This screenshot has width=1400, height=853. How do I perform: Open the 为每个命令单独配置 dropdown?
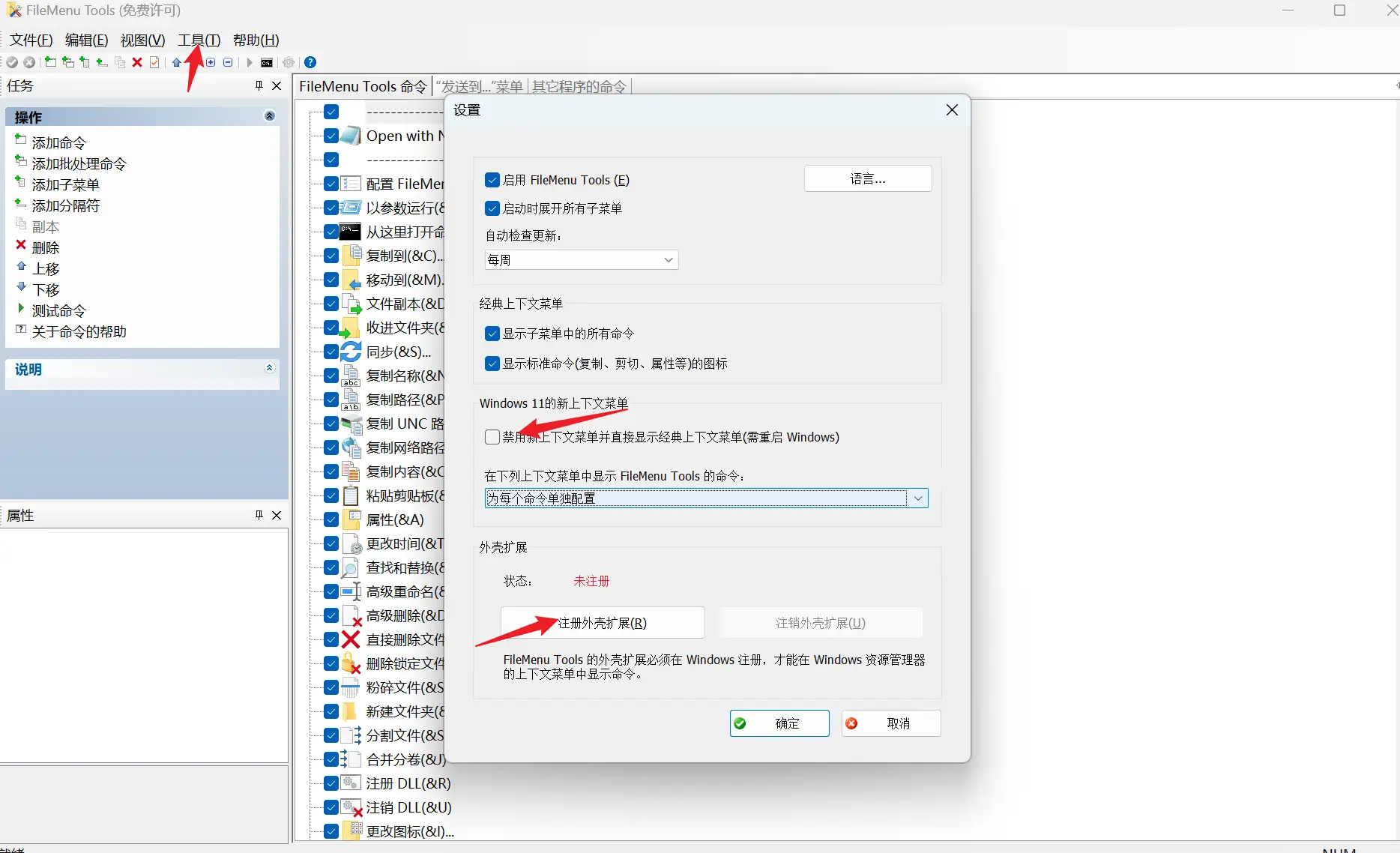(x=704, y=498)
